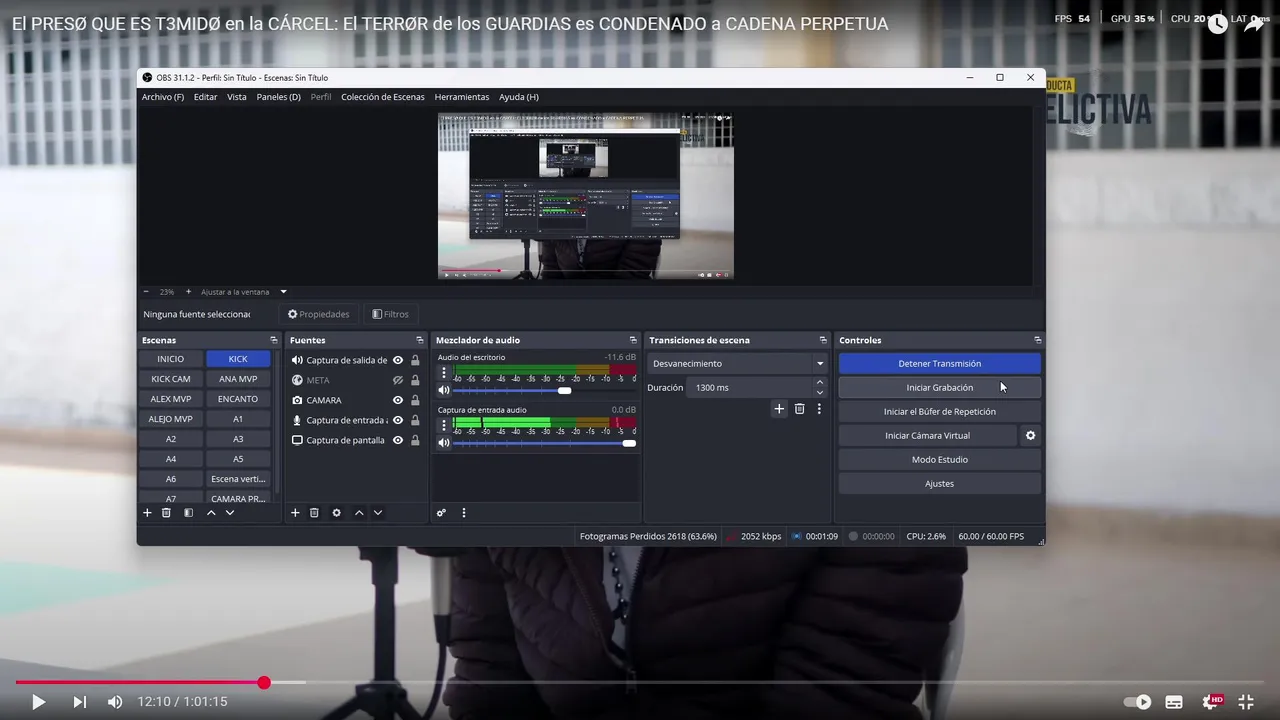Click Iniciar Grabación button
Screen dimensions: 1280x720
[940, 388]
